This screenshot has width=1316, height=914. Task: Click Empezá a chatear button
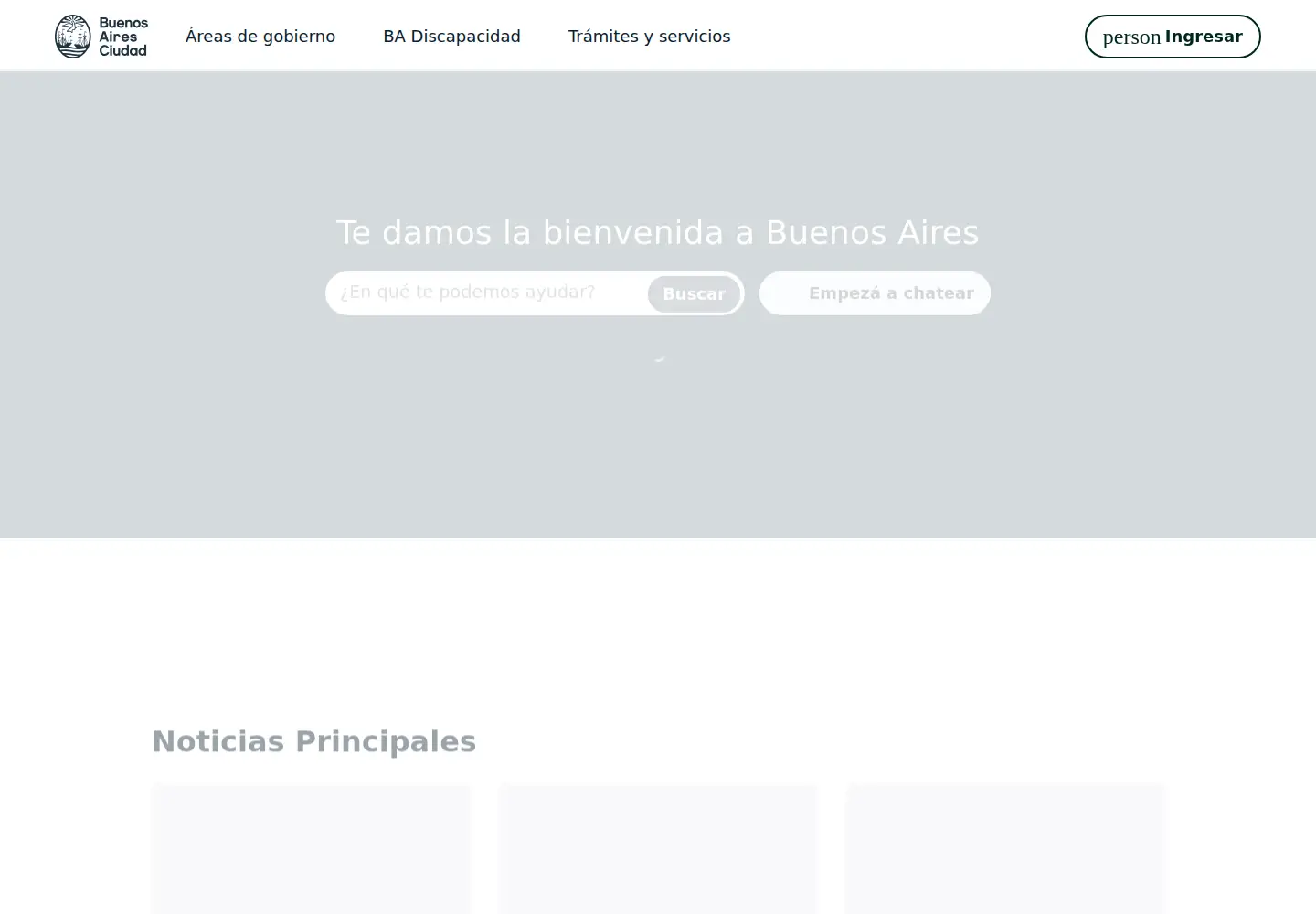875,293
